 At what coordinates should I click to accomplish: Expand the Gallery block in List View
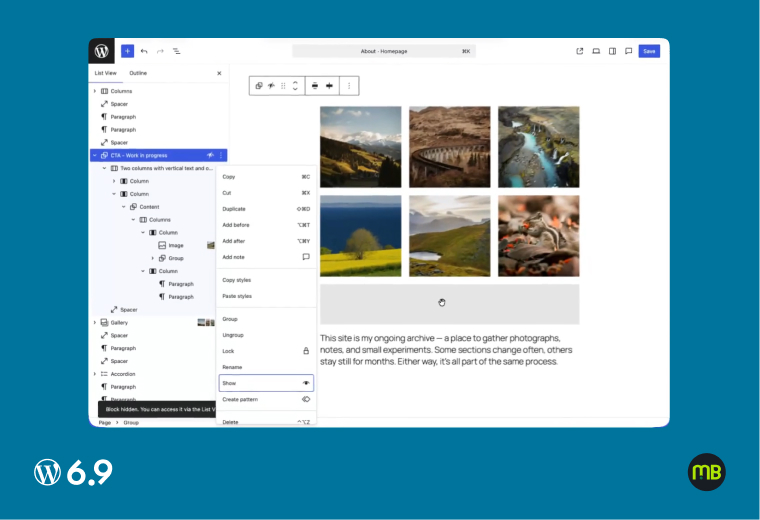pyautogui.click(x=95, y=323)
